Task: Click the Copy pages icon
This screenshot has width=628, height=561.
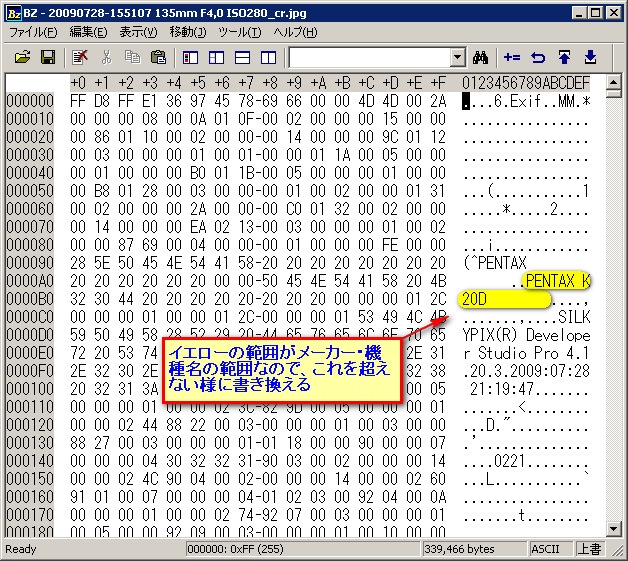Action: point(132,58)
